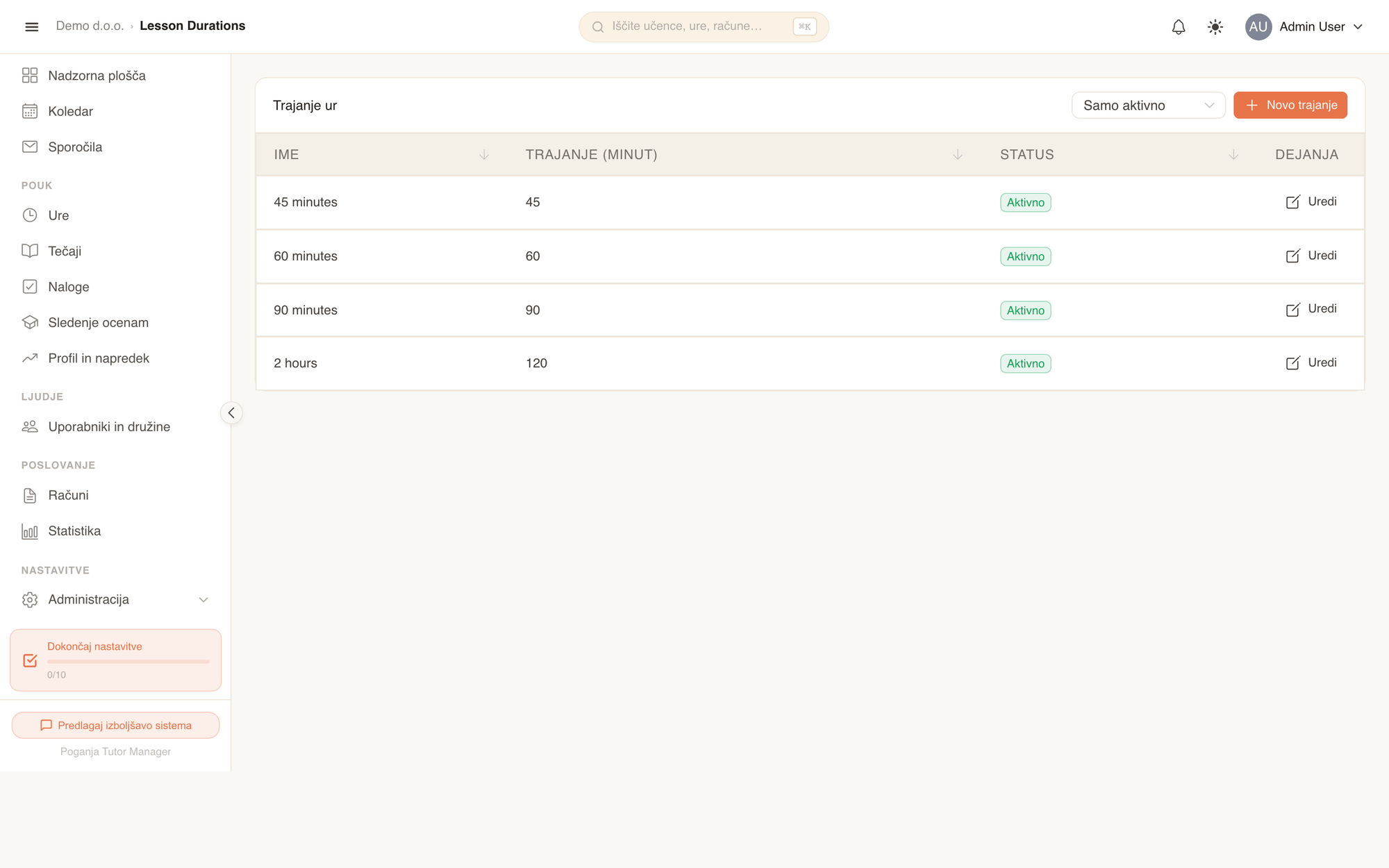Select the '120' duration cell
Screen dimensions: 1389x868
click(x=536, y=363)
